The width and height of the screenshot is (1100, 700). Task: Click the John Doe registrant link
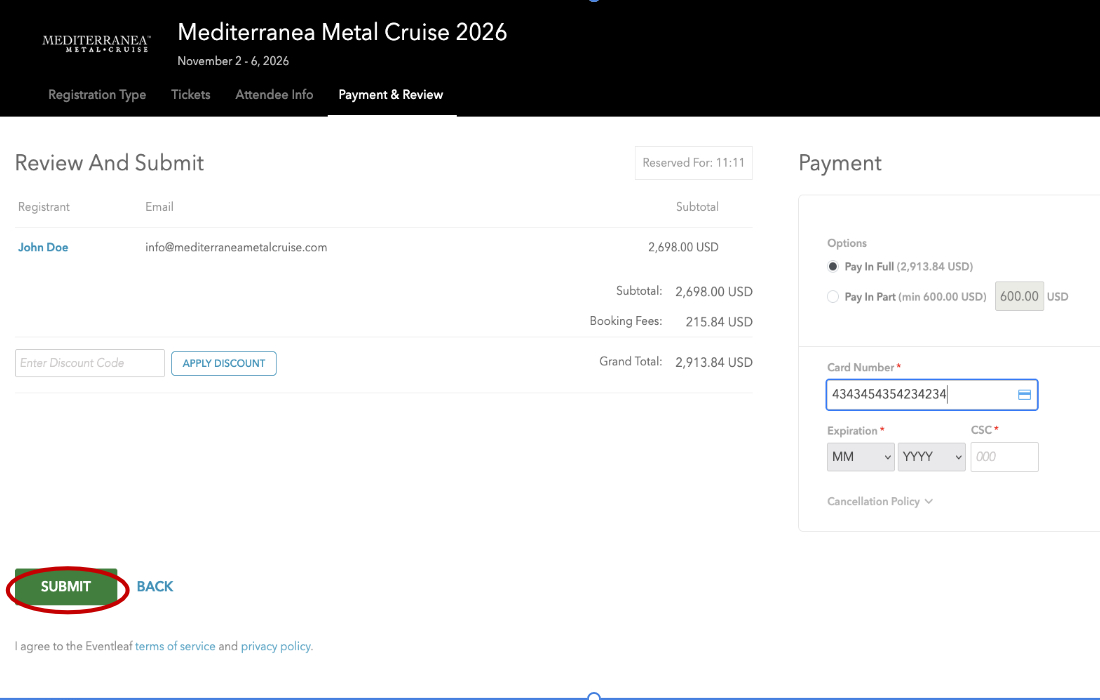43,247
